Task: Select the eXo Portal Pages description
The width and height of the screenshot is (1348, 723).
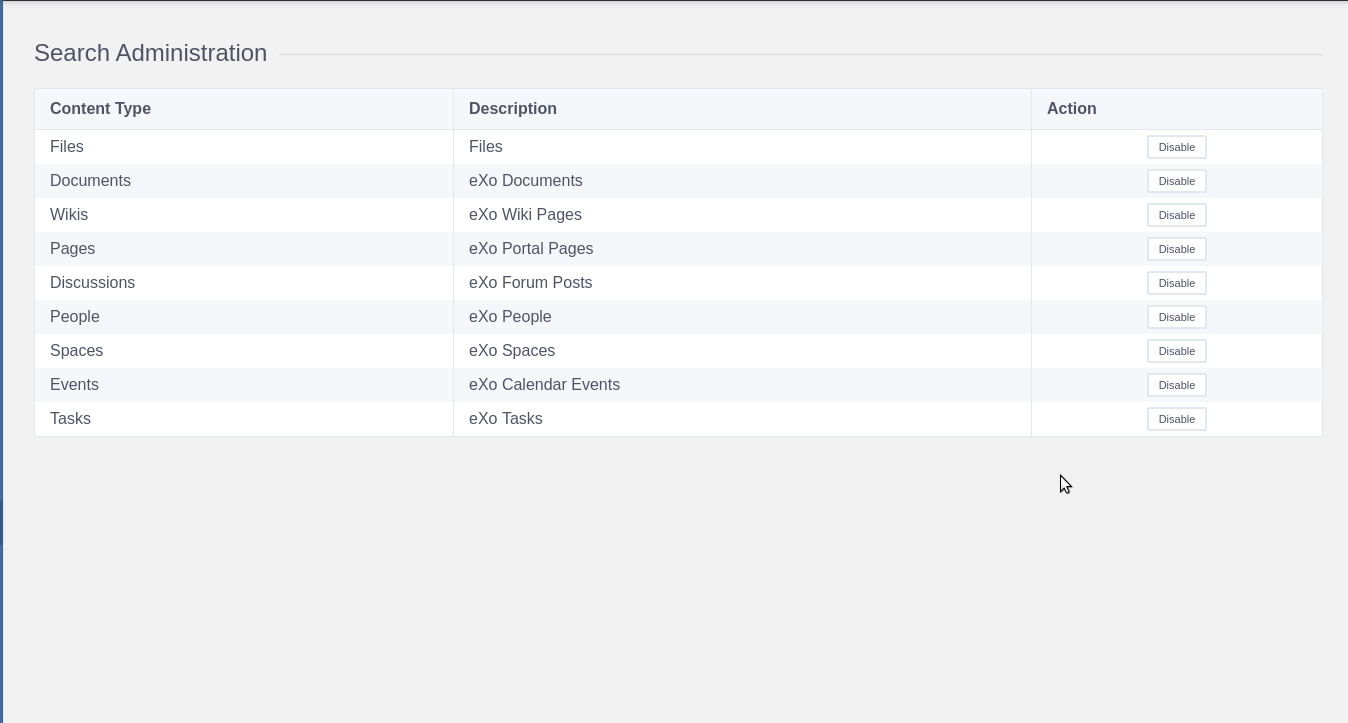Action: pyautogui.click(x=531, y=249)
